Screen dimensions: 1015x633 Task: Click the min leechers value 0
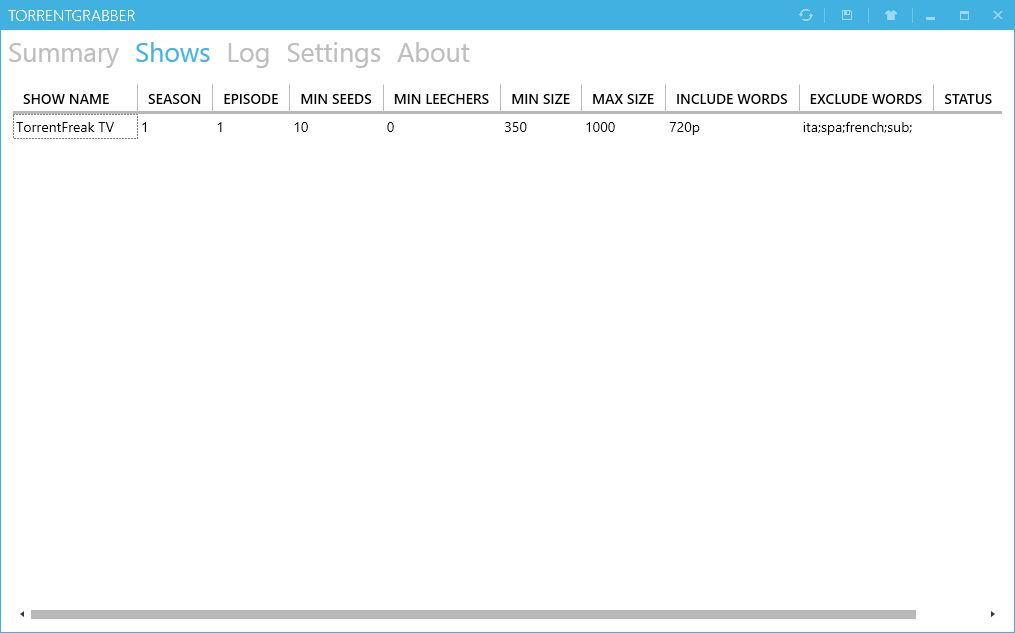pyautogui.click(x=390, y=127)
